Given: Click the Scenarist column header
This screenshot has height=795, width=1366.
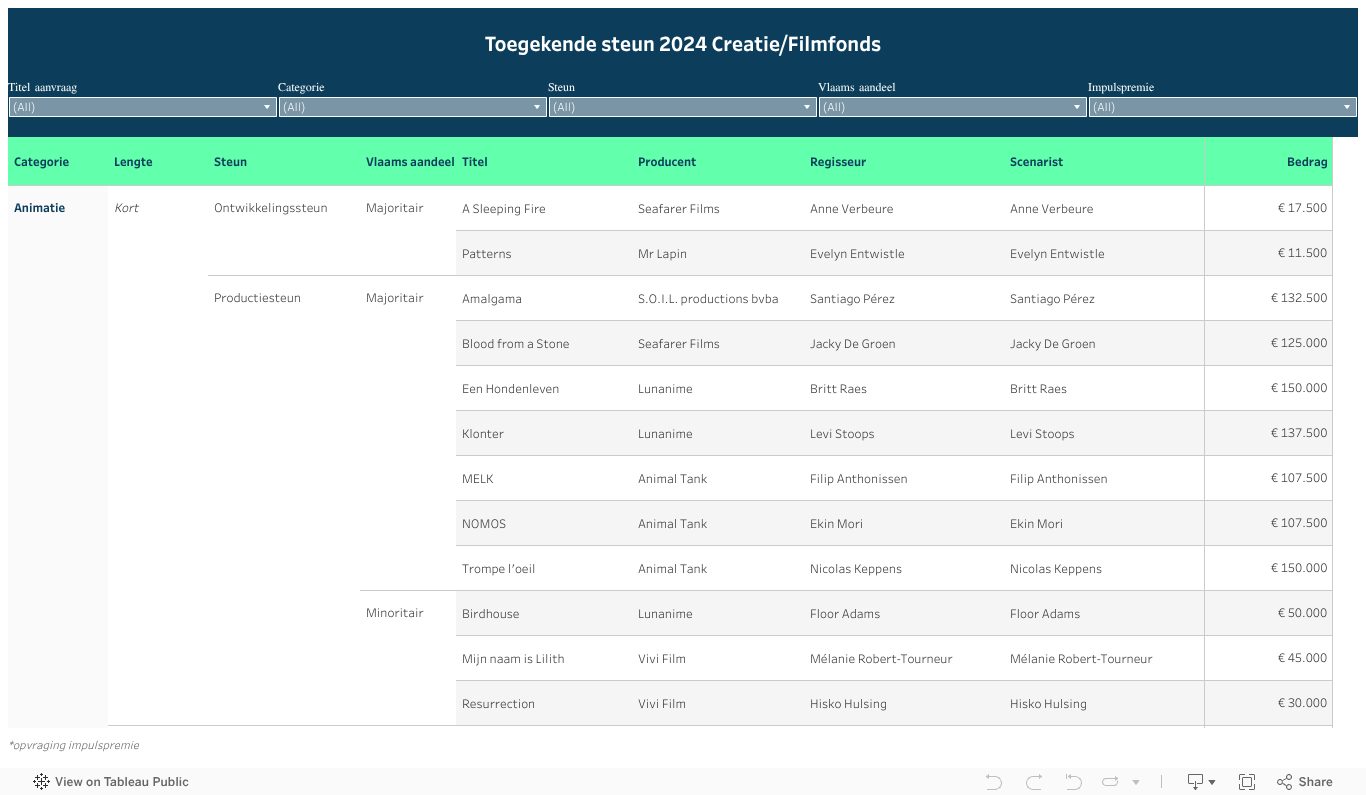Looking at the screenshot, I should pyautogui.click(x=1036, y=162).
